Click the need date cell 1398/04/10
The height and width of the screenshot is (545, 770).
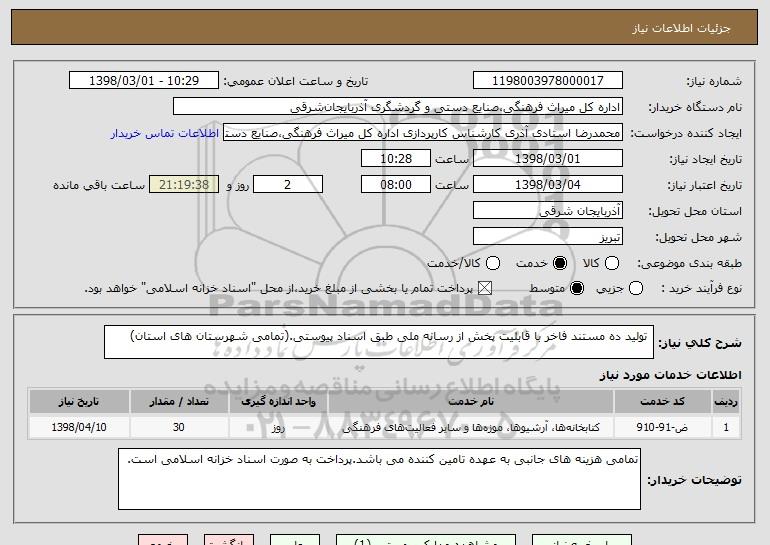coord(79,427)
